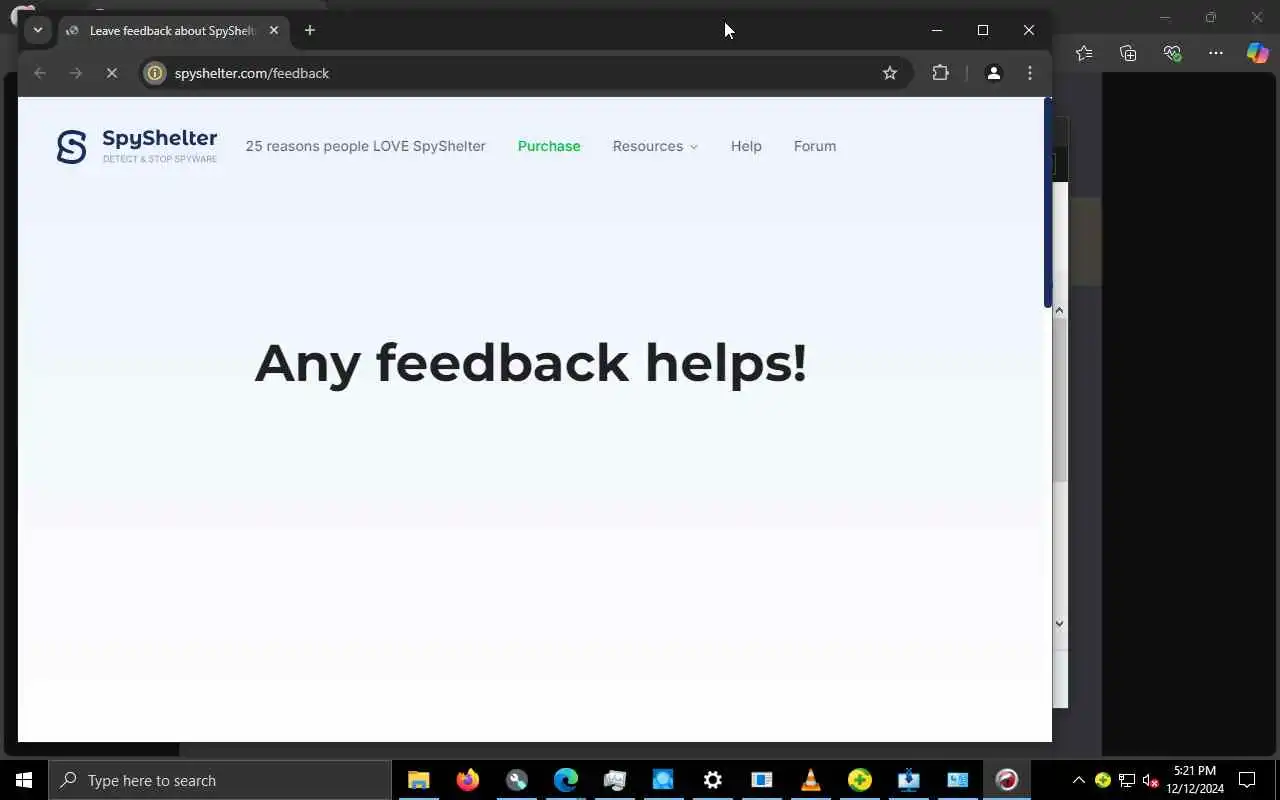Show hidden system tray icons
Image resolution: width=1280 pixels, height=800 pixels.
[x=1079, y=780]
